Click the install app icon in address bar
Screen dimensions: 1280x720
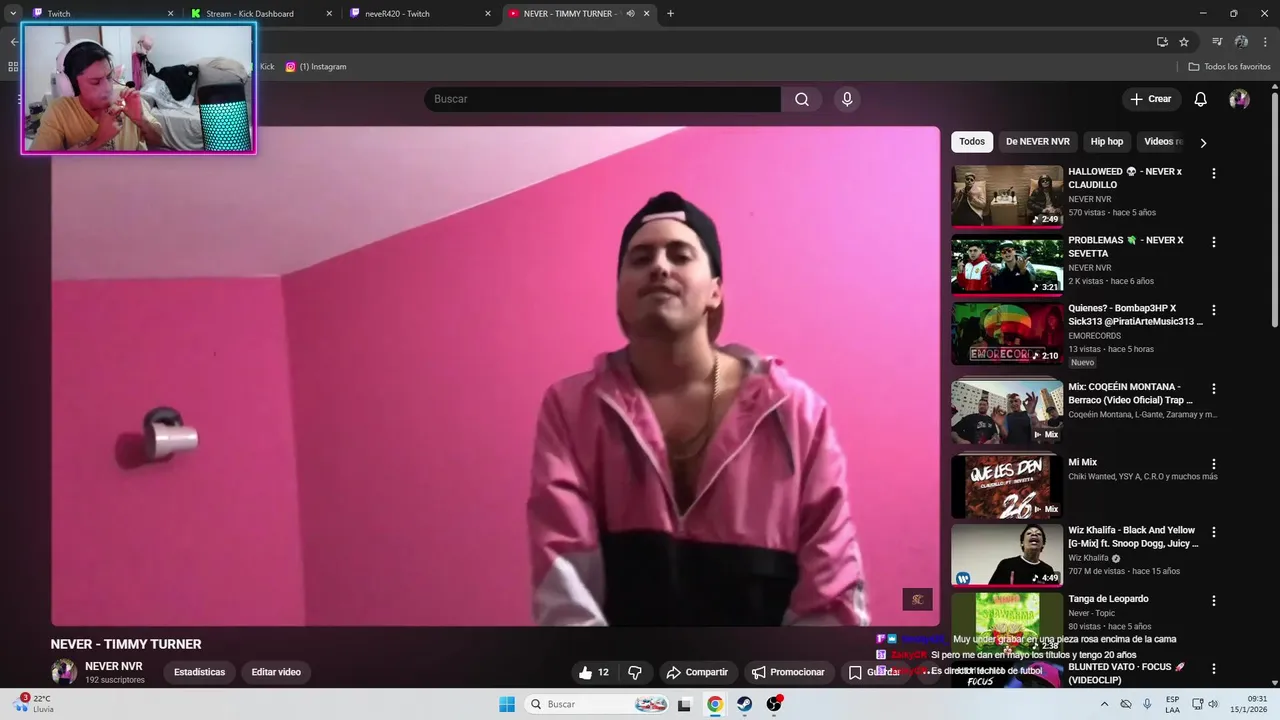point(1162,41)
